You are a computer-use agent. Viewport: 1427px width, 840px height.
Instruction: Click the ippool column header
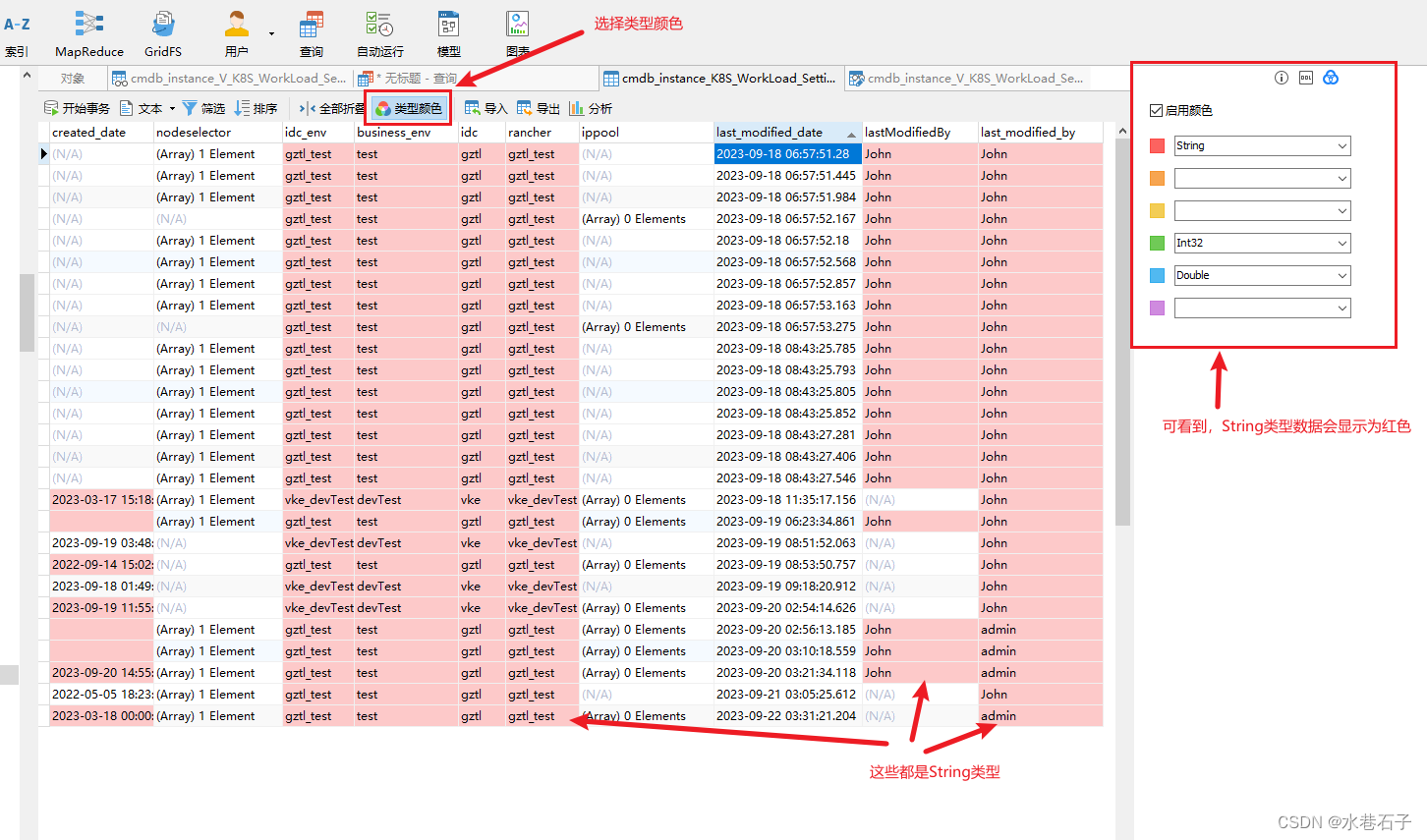(646, 133)
